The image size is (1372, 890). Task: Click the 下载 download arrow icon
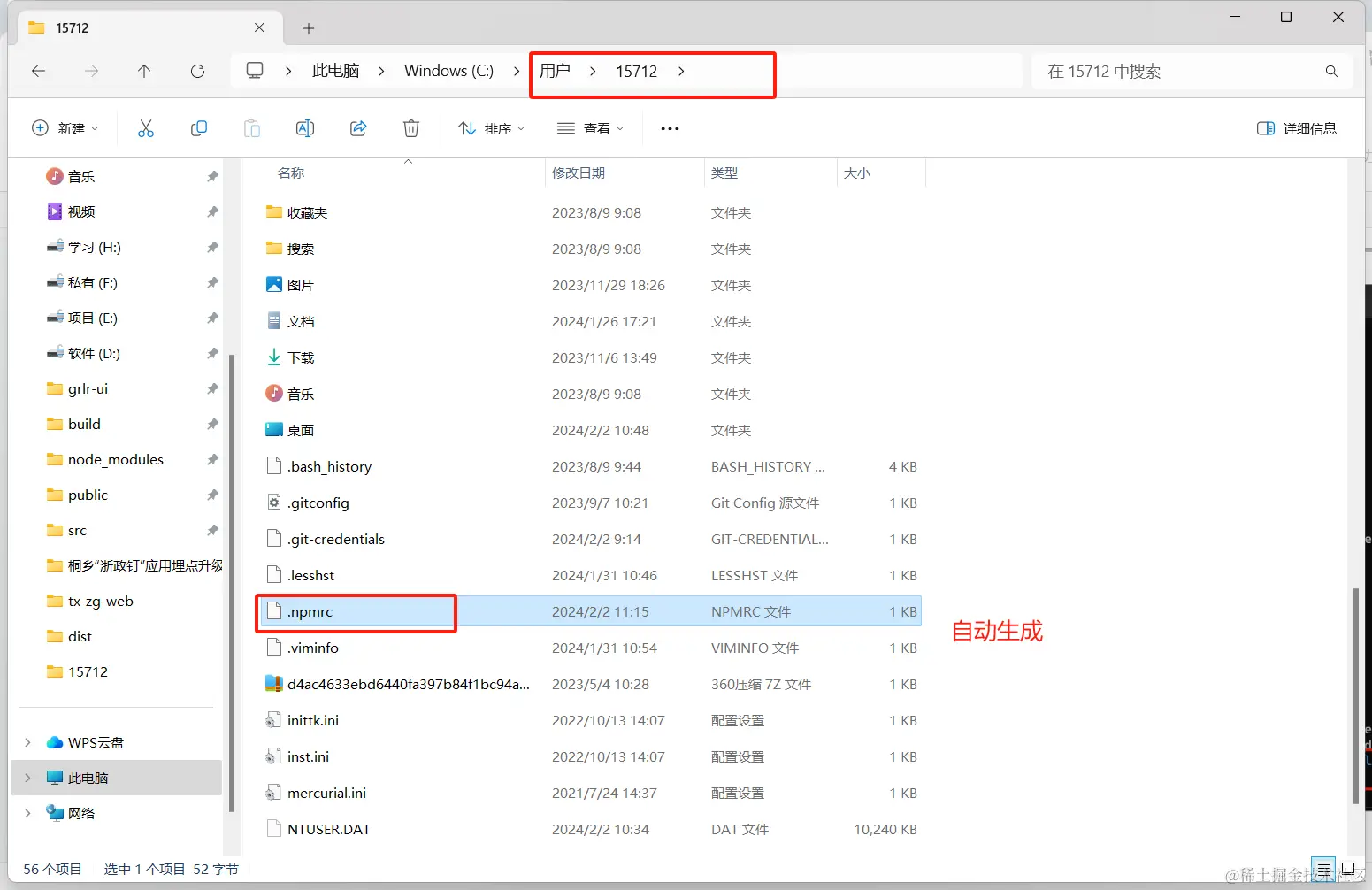pos(274,357)
